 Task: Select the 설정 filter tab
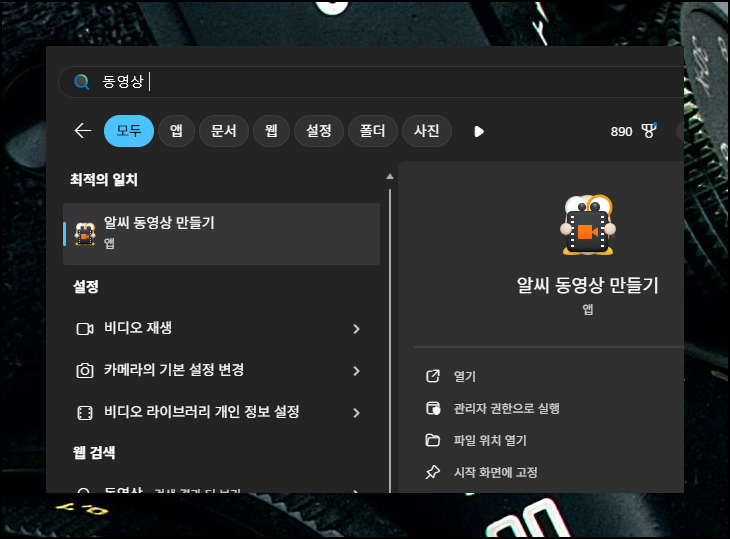[x=319, y=131]
